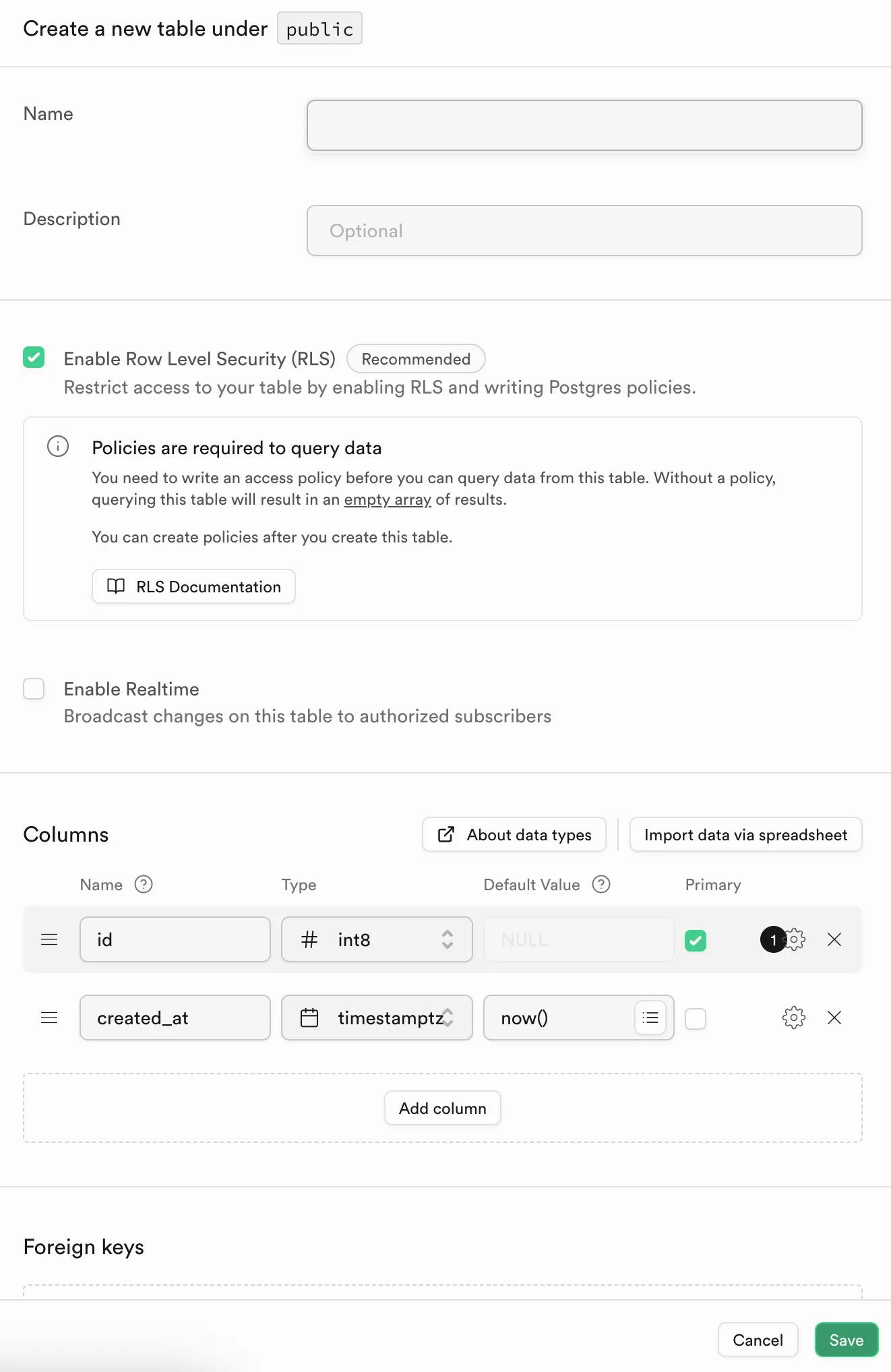Click help icon next to Name header
Viewport: 891px width, 1372px height.
click(x=144, y=884)
